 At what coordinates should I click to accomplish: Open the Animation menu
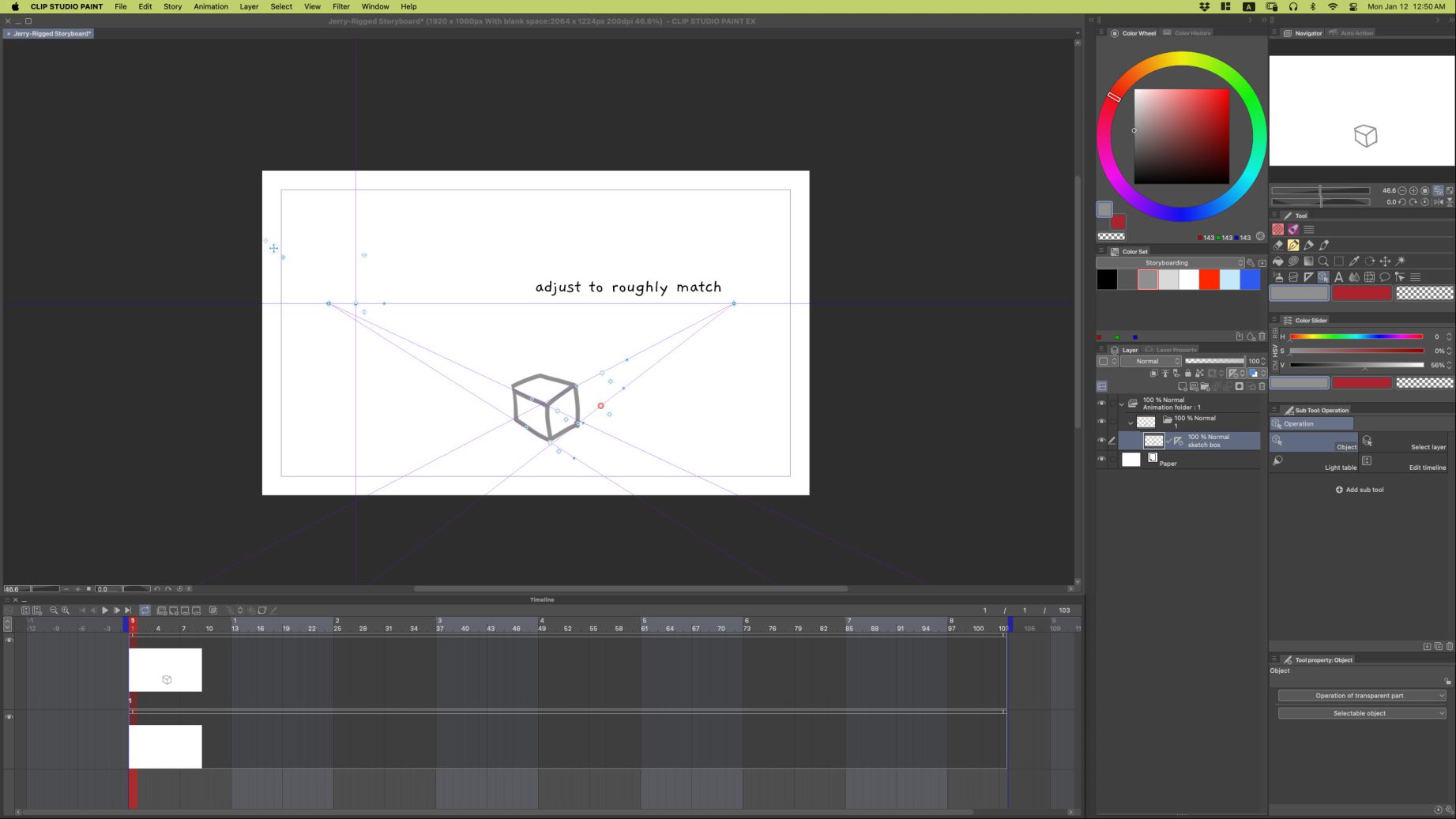click(x=211, y=6)
